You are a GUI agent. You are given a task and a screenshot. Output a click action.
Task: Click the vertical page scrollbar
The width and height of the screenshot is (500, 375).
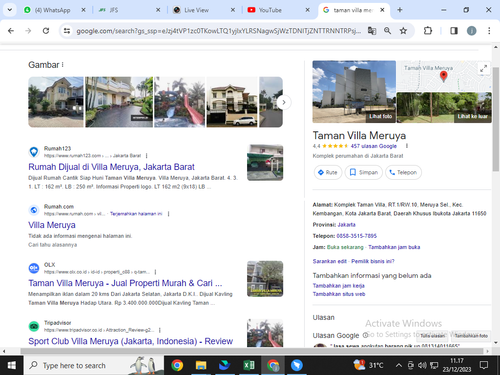click(496, 119)
